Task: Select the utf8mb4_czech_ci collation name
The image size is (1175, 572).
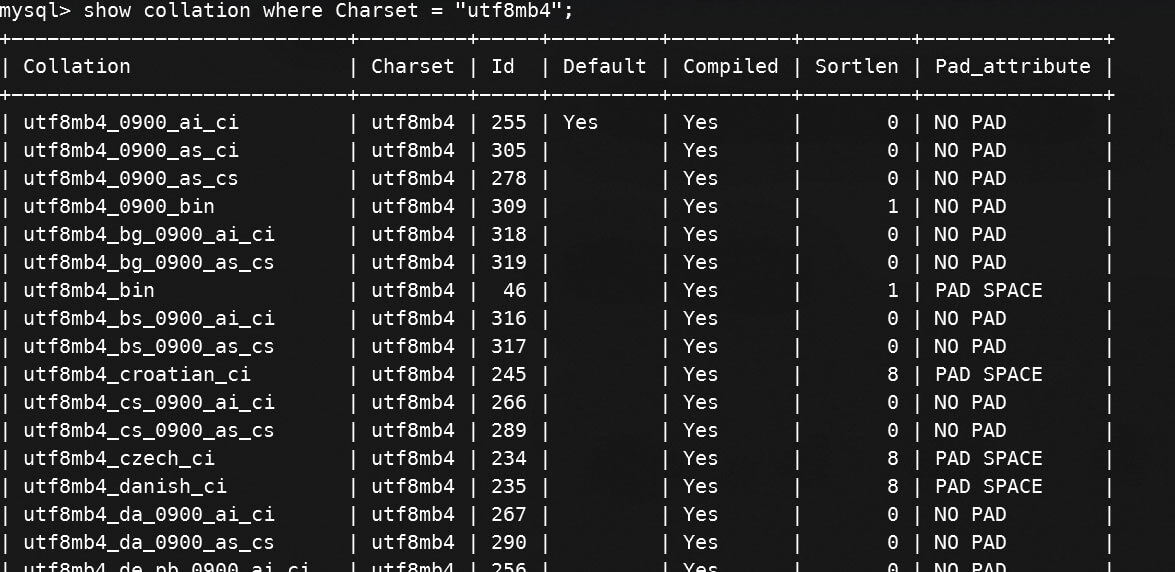Action: [119, 458]
